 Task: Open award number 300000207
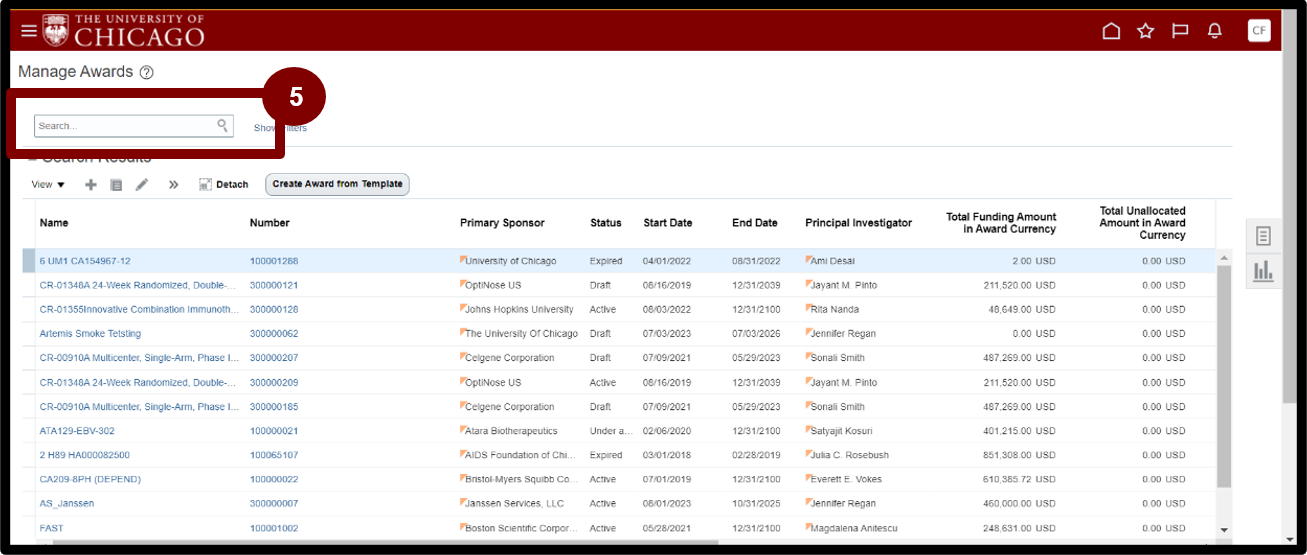pos(274,358)
